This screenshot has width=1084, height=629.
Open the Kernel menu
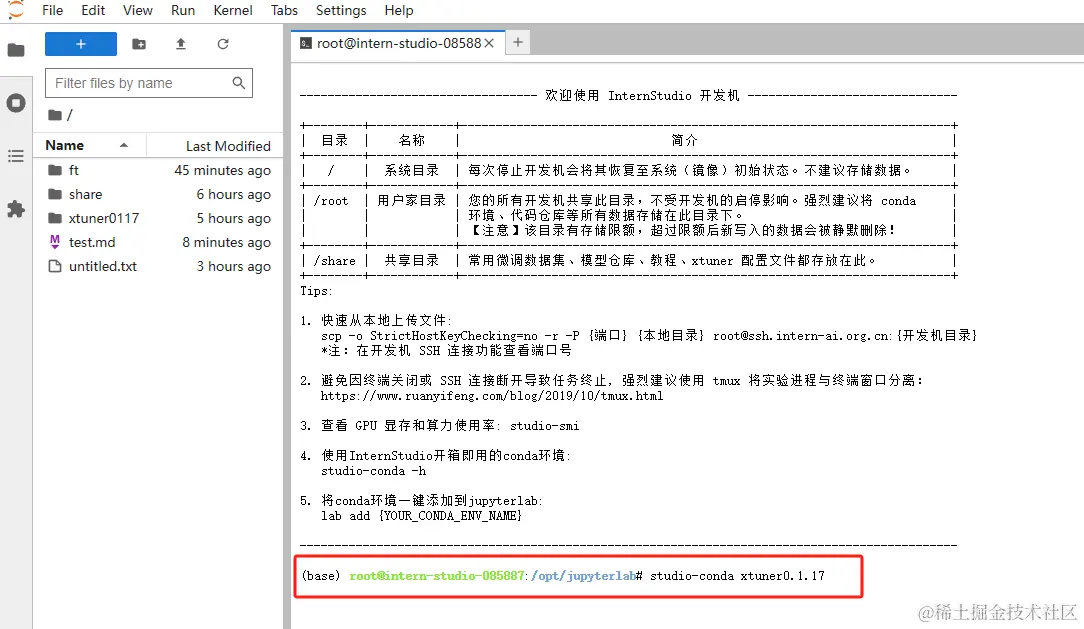pyautogui.click(x=233, y=10)
